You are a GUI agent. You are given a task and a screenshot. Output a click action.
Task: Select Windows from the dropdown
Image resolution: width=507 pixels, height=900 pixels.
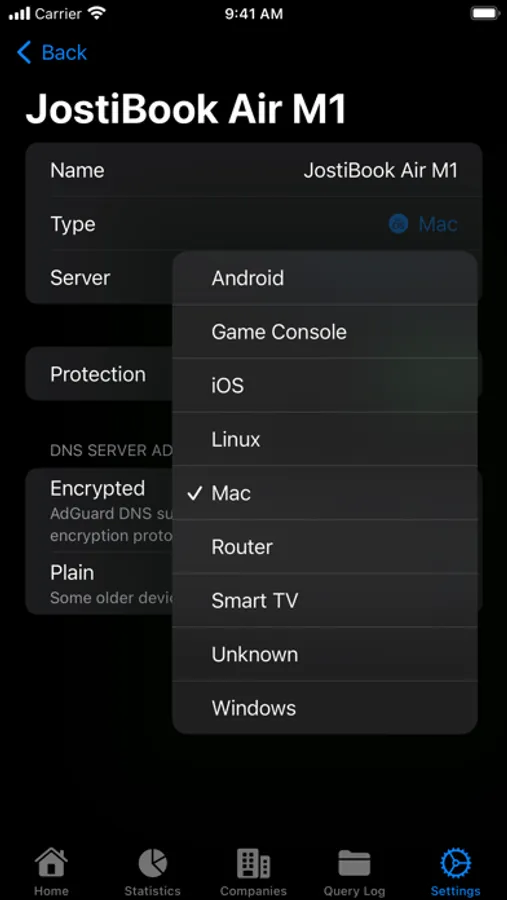(325, 708)
